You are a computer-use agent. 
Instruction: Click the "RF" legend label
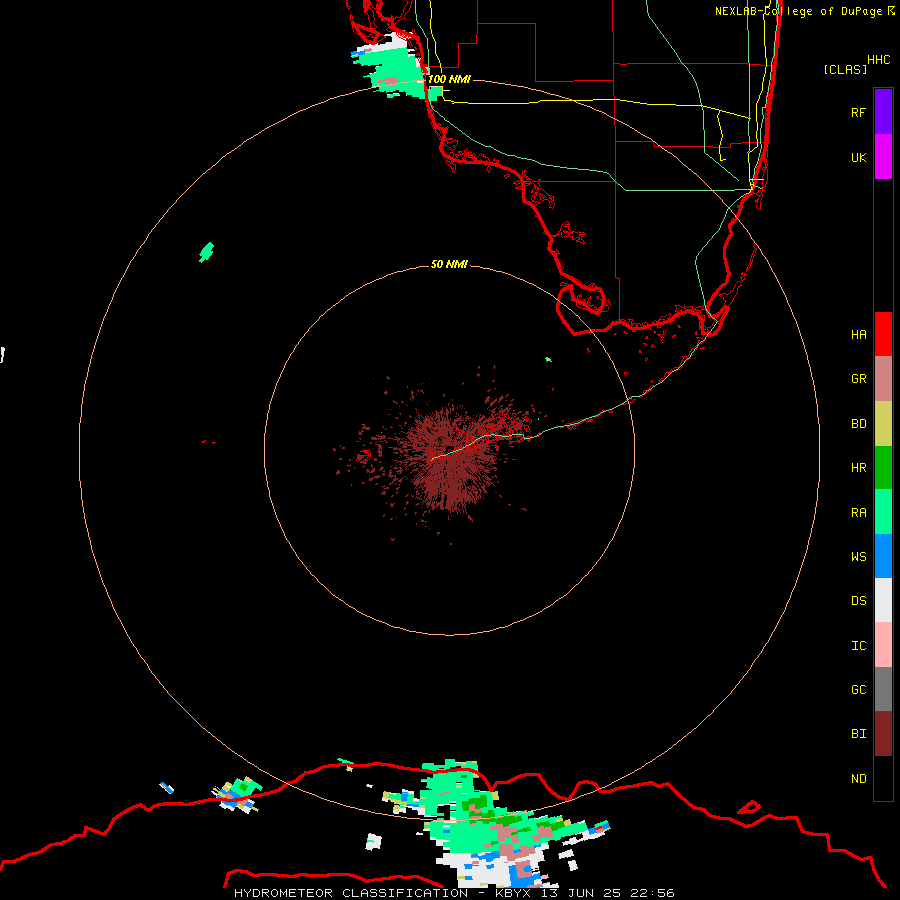click(x=858, y=112)
